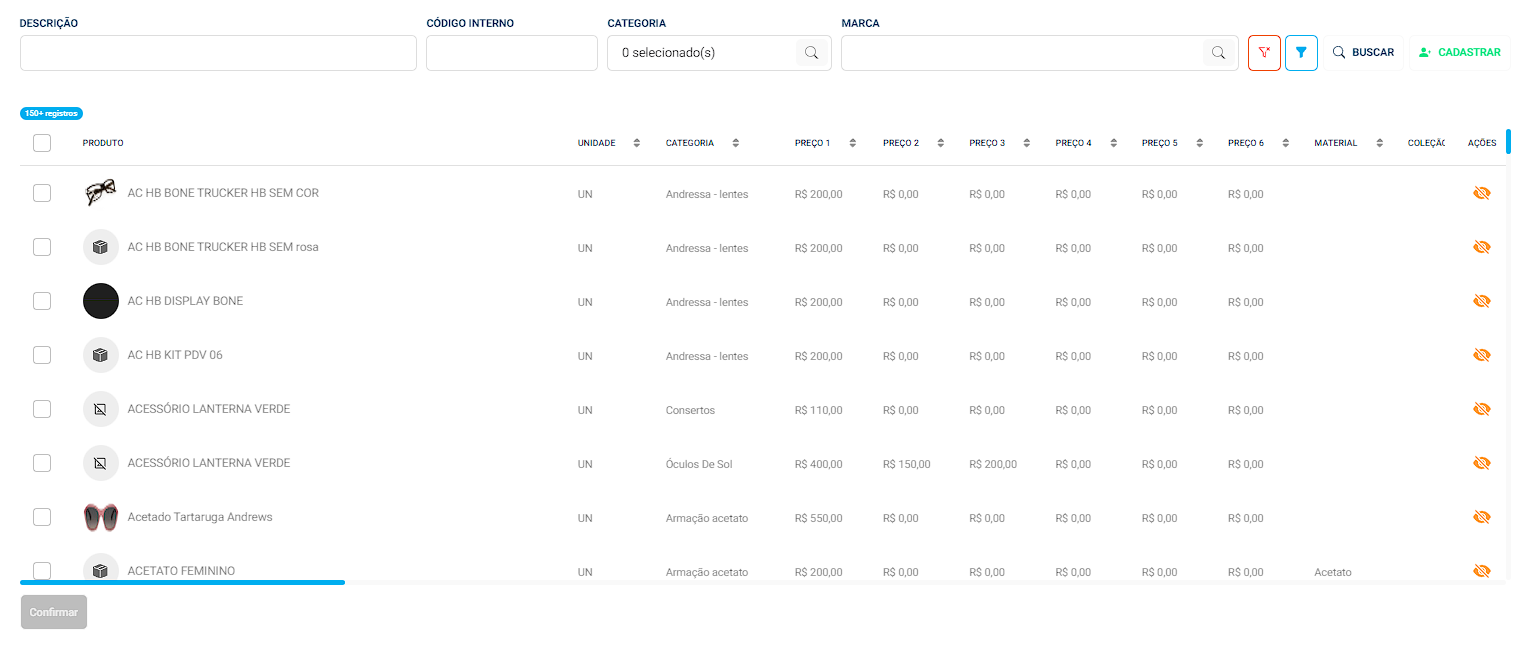Click the blue horizontal scrollbar under the table
The image size is (1530, 646).
(182, 582)
